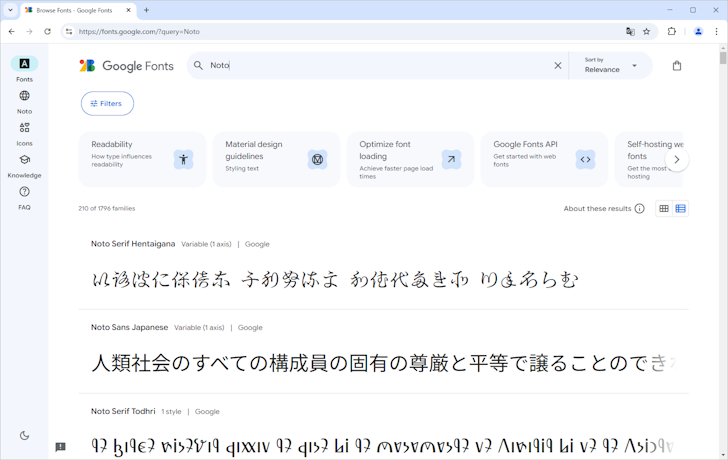Translate this page icon
728x460 pixels.
(630, 32)
